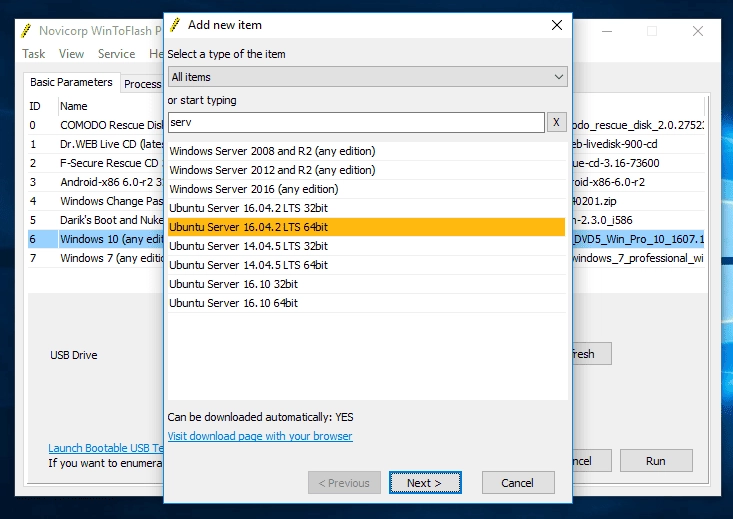Open the View menu in WinToFlash

(x=71, y=54)
